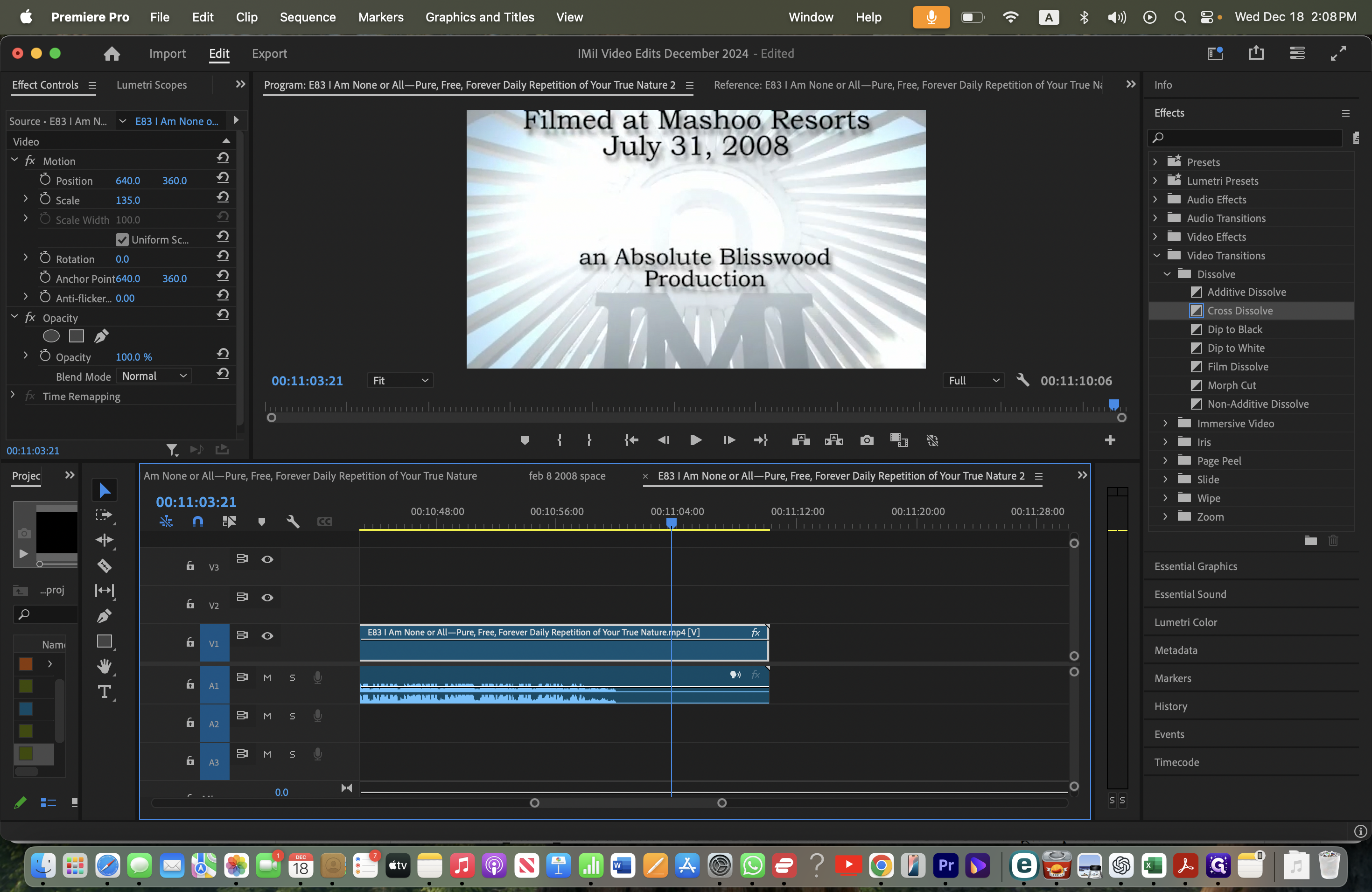Viewport: 1372px width, 892px height.
Task: Select the Razor tool
Action: coord(105,565)
